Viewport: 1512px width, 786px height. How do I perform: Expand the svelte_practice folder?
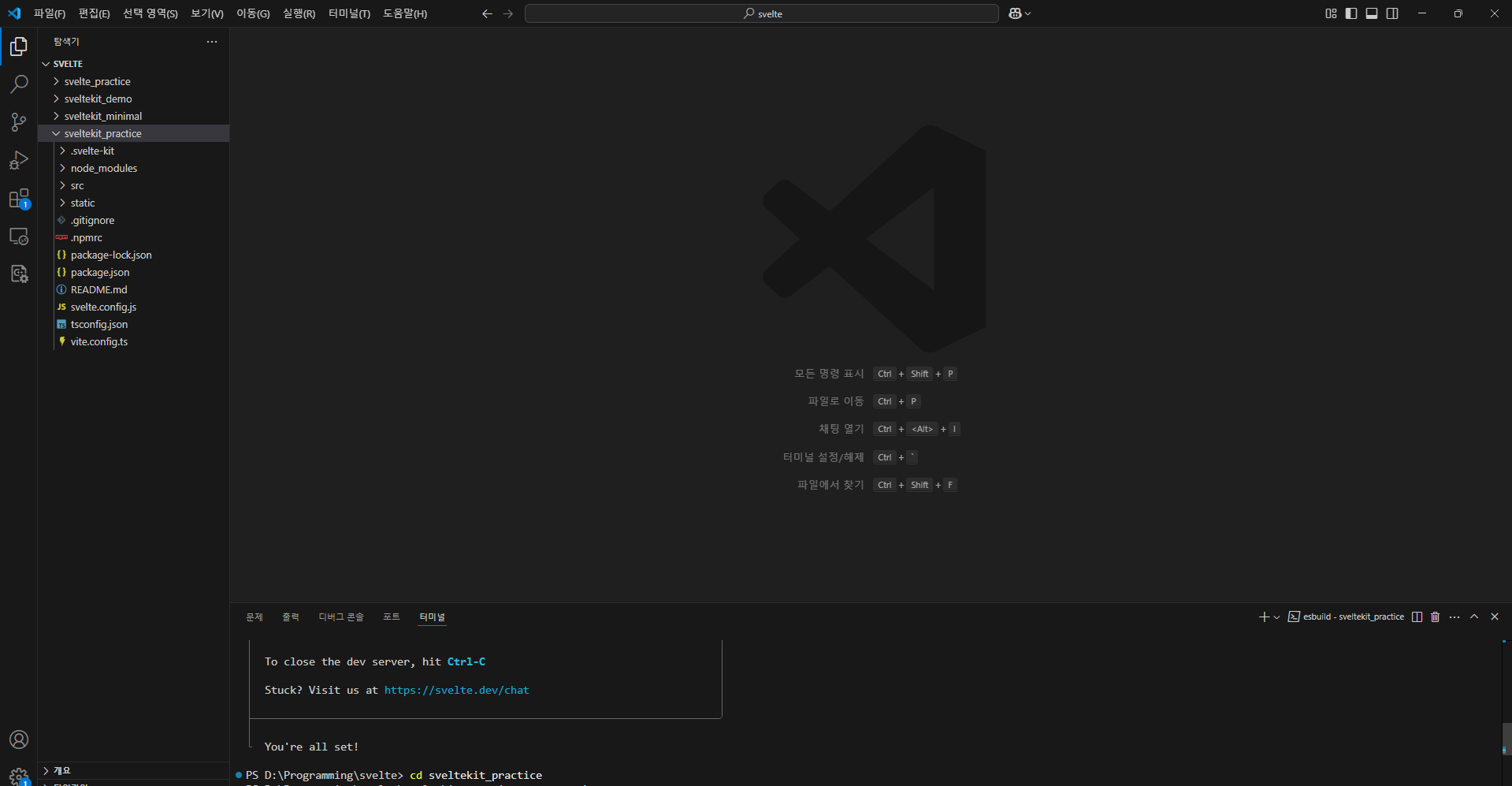tap(134, 81)
